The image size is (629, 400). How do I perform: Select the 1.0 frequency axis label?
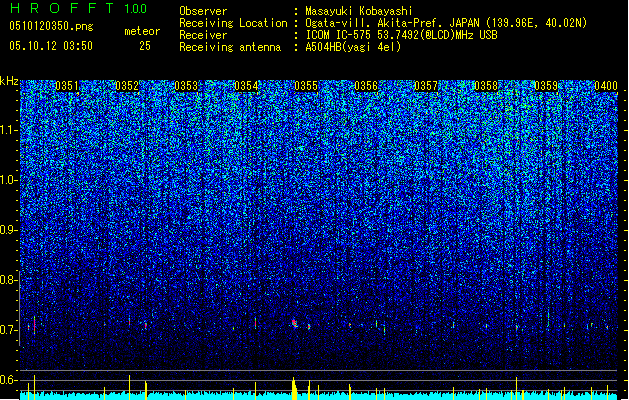(x=9, y=180)
